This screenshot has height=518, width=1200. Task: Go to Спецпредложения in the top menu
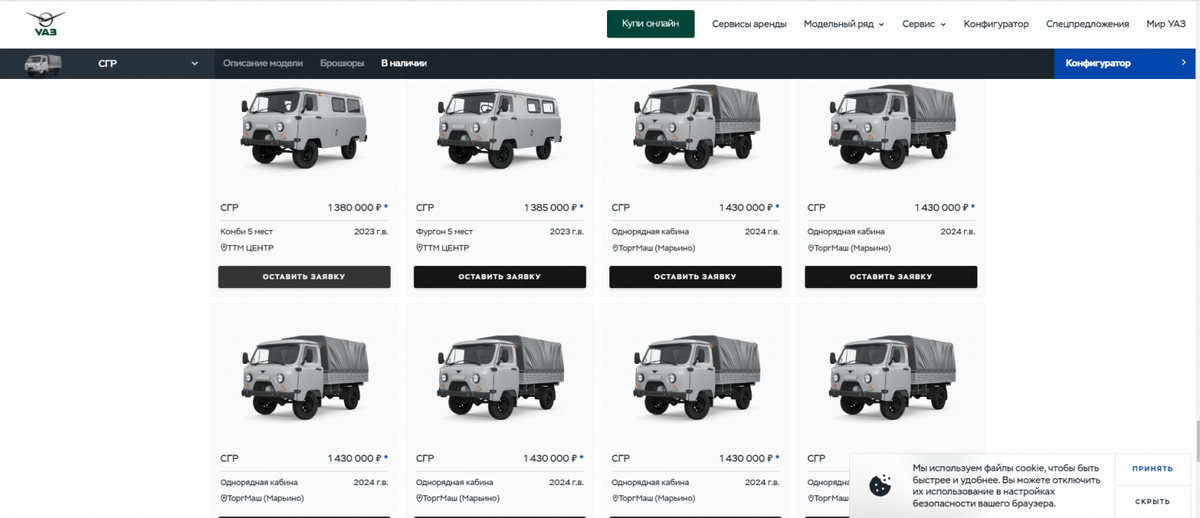coord(1087,24)
